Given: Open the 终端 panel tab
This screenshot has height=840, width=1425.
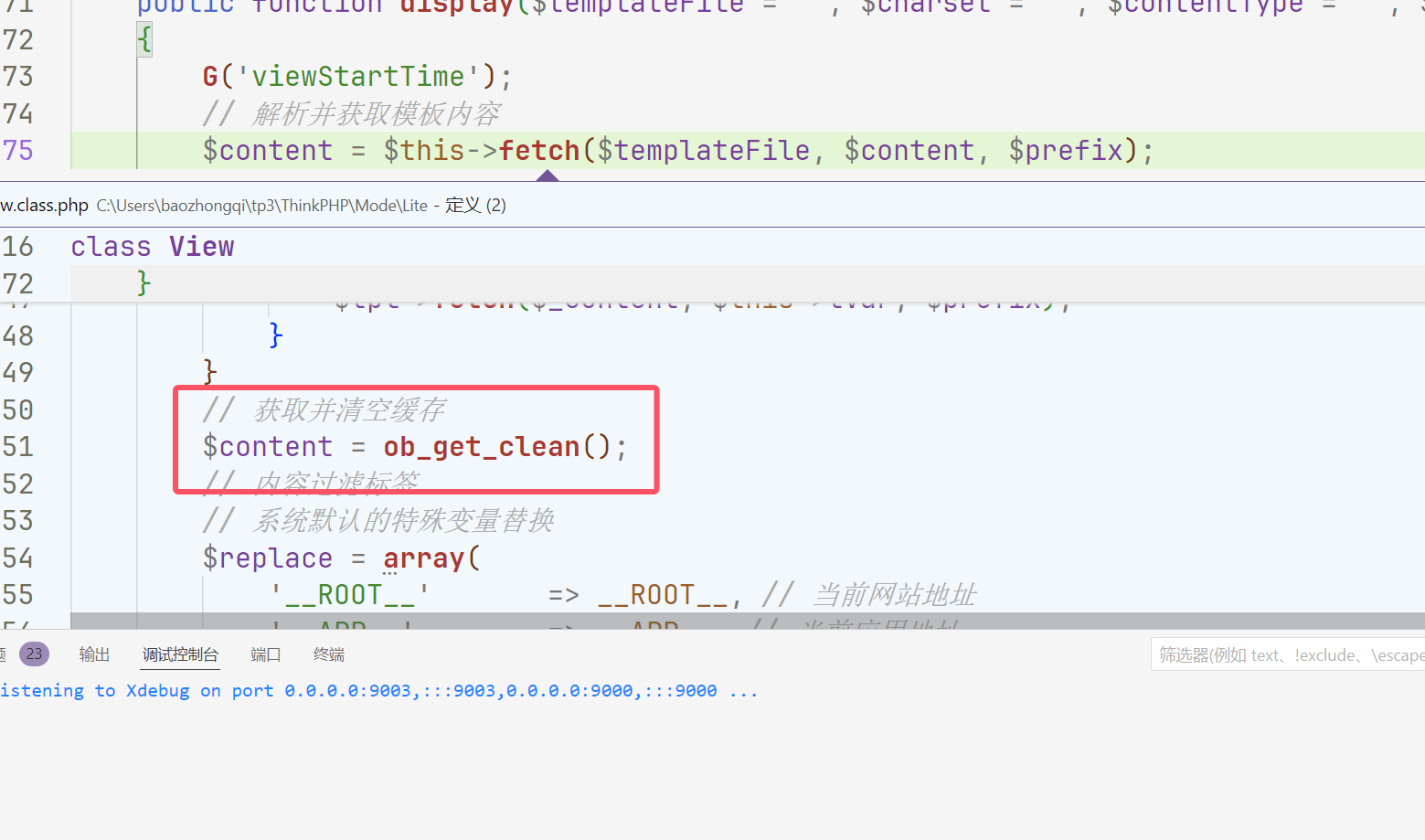Looking at the screenshot, I should pos(328,654).
